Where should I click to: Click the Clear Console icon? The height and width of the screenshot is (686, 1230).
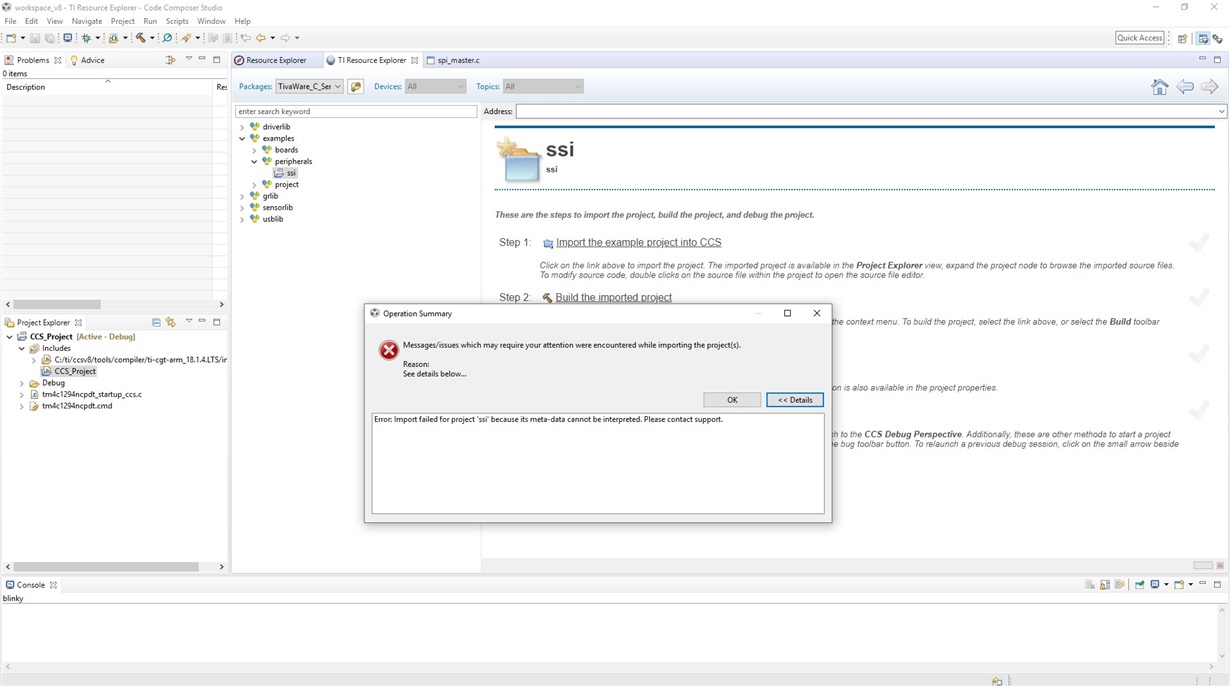[x=1090, y=585]
